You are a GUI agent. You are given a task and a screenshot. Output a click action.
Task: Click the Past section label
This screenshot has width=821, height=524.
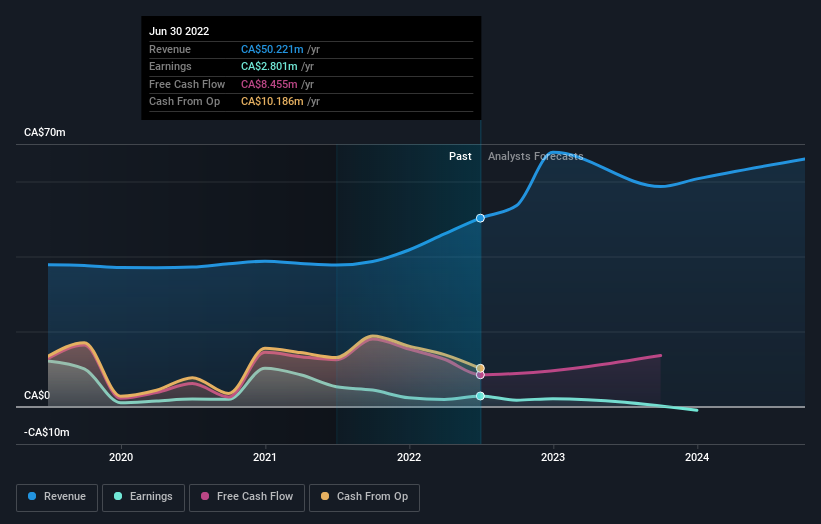tap(460, 156)
